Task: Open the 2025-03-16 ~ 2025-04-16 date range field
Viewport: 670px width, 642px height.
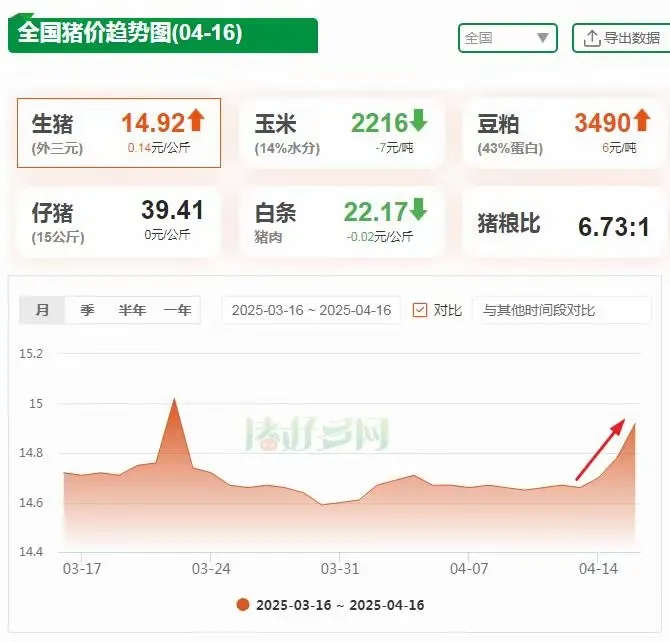Action: tap(311, 310)
